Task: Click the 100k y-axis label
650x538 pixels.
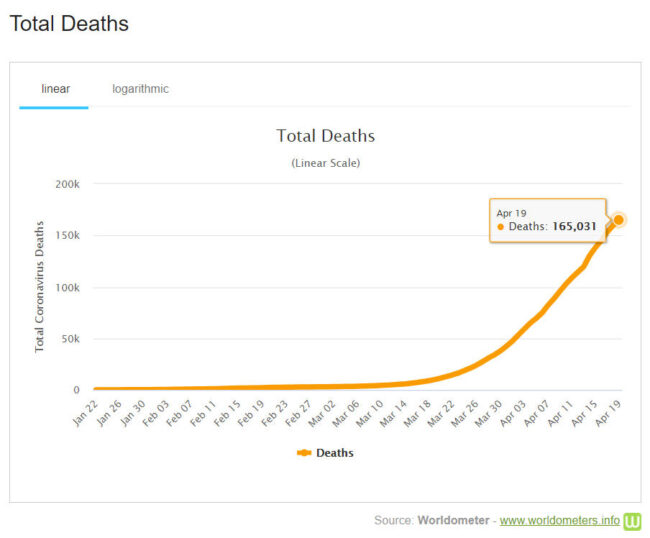Action: [x=68, y=288]
